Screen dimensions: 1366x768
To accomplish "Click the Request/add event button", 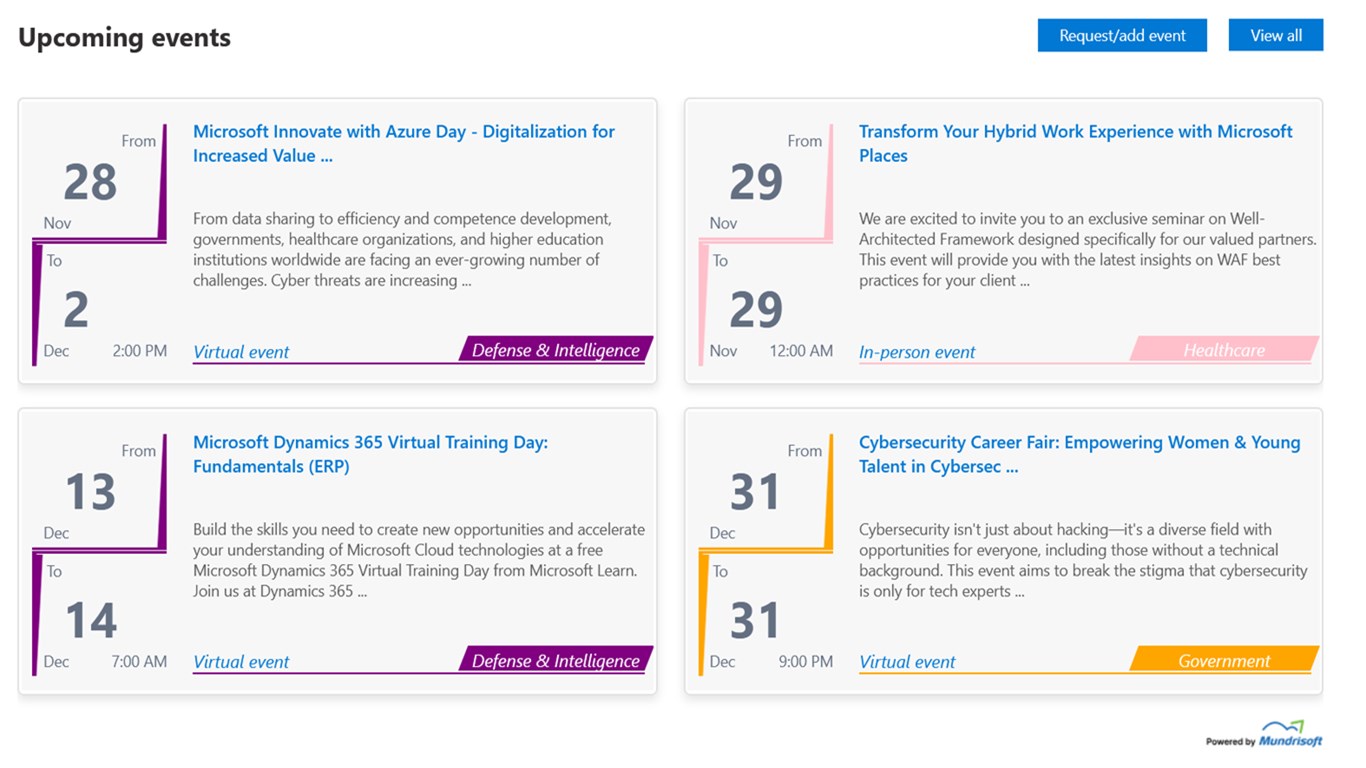I will coord(1122,36).
